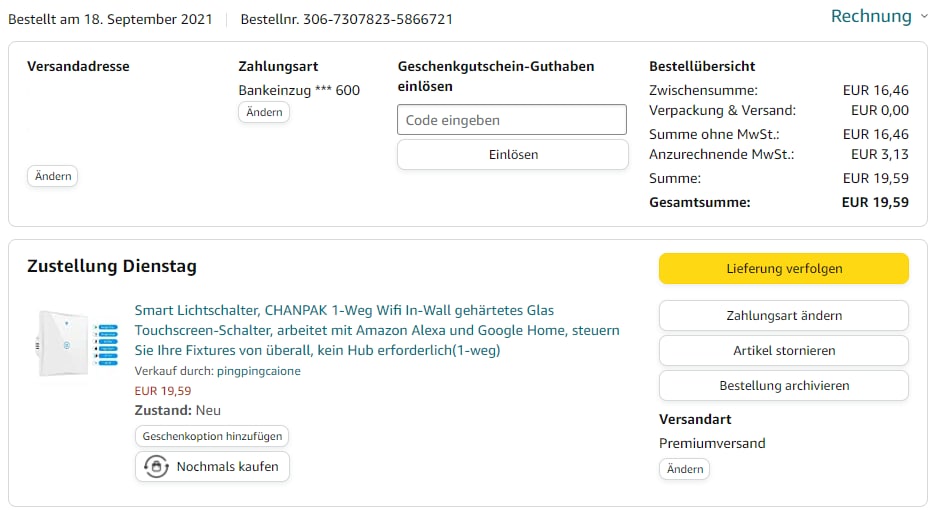Click the bold Gesamtsumme amount
Screen dimensions: 937x512
875,202
